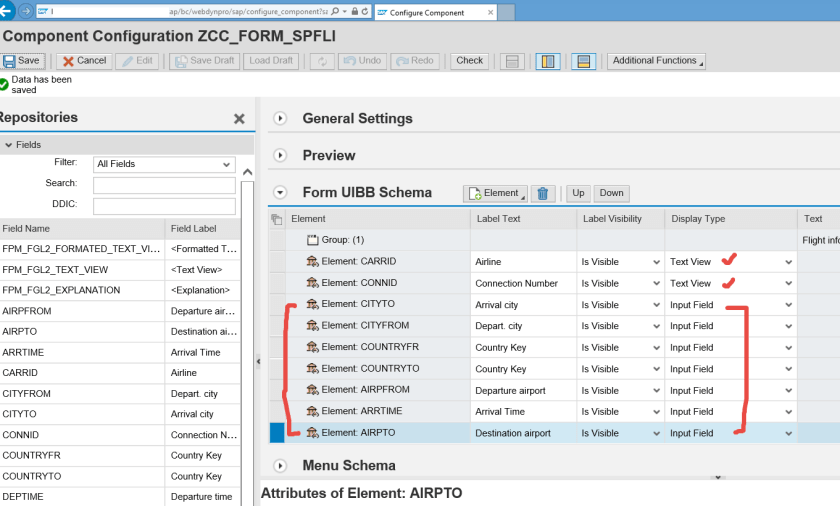The image size is (840, 506).
Task: Click the DDIC input field
Action: point(164,206)
